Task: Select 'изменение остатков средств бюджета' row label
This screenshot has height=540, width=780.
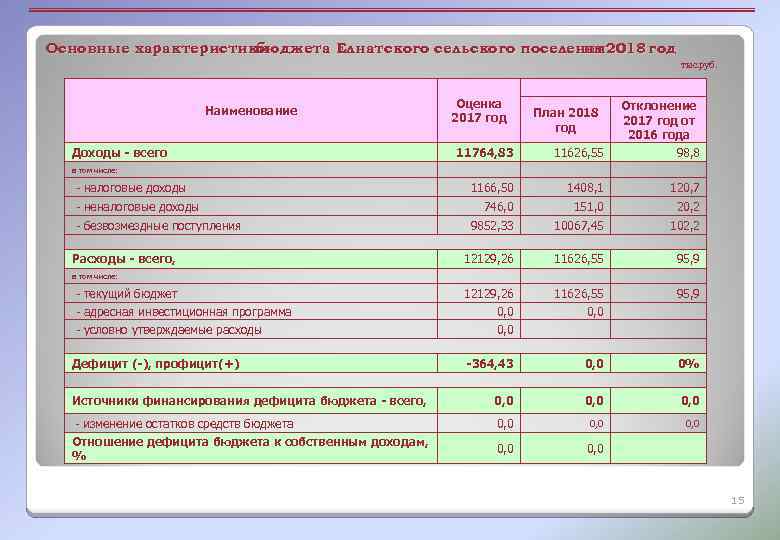Action: pyautogui.click(x=185, y=424)
